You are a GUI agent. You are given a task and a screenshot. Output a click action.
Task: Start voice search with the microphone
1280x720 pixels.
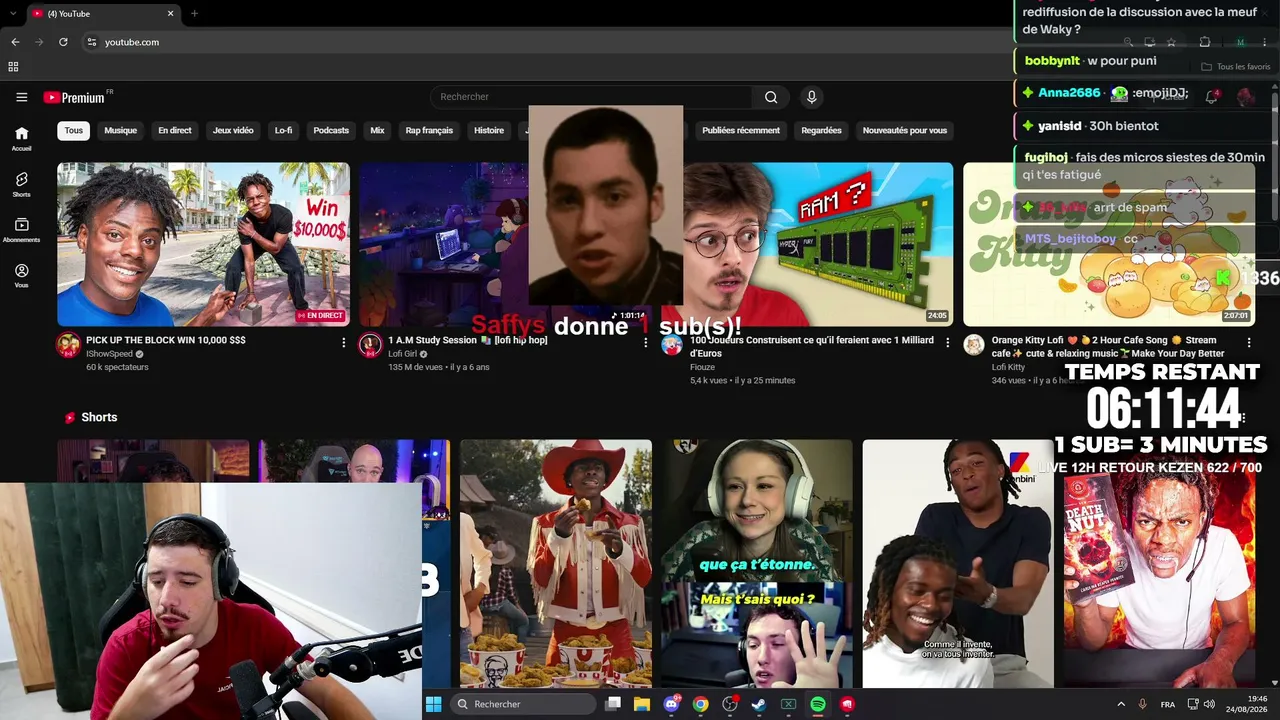click(811, 97)
